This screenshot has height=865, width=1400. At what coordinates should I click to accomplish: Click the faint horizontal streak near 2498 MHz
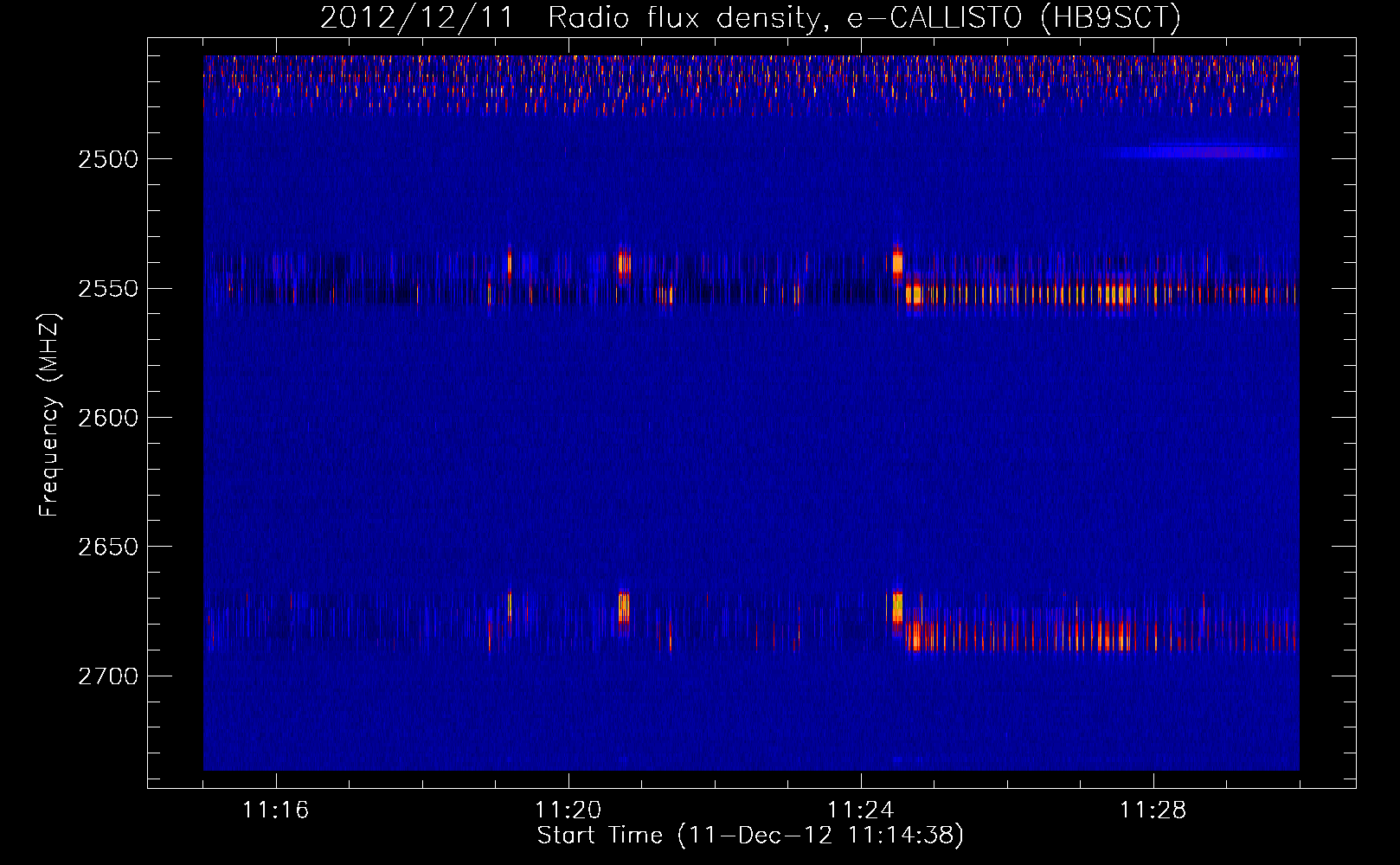1203,152
